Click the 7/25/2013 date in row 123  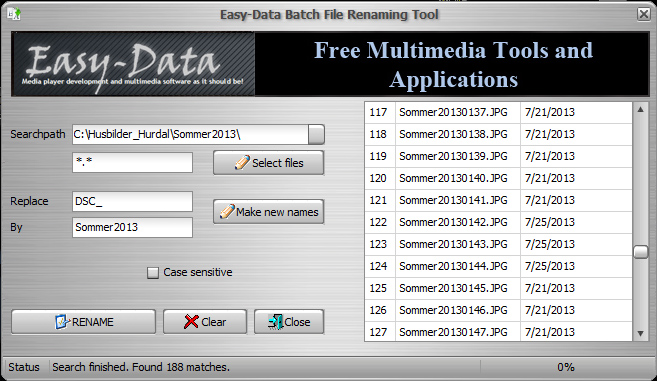[549, 244]
